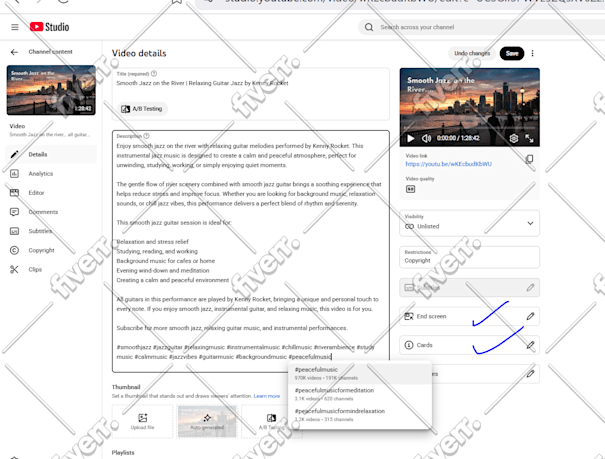Mute the video preview volume
605x459 pixels.
pos(426,138)
